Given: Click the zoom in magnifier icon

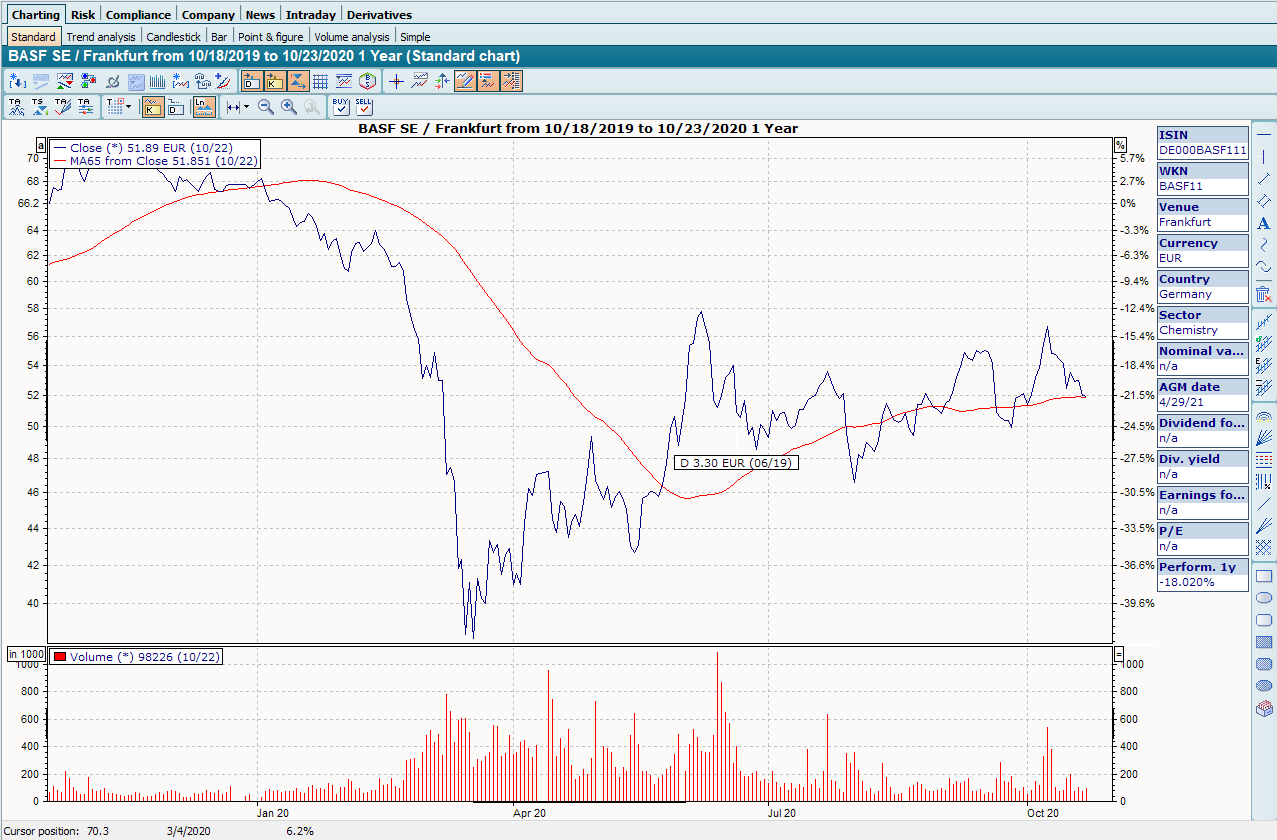Looking at the screenshot, I should tap(289, 106).
